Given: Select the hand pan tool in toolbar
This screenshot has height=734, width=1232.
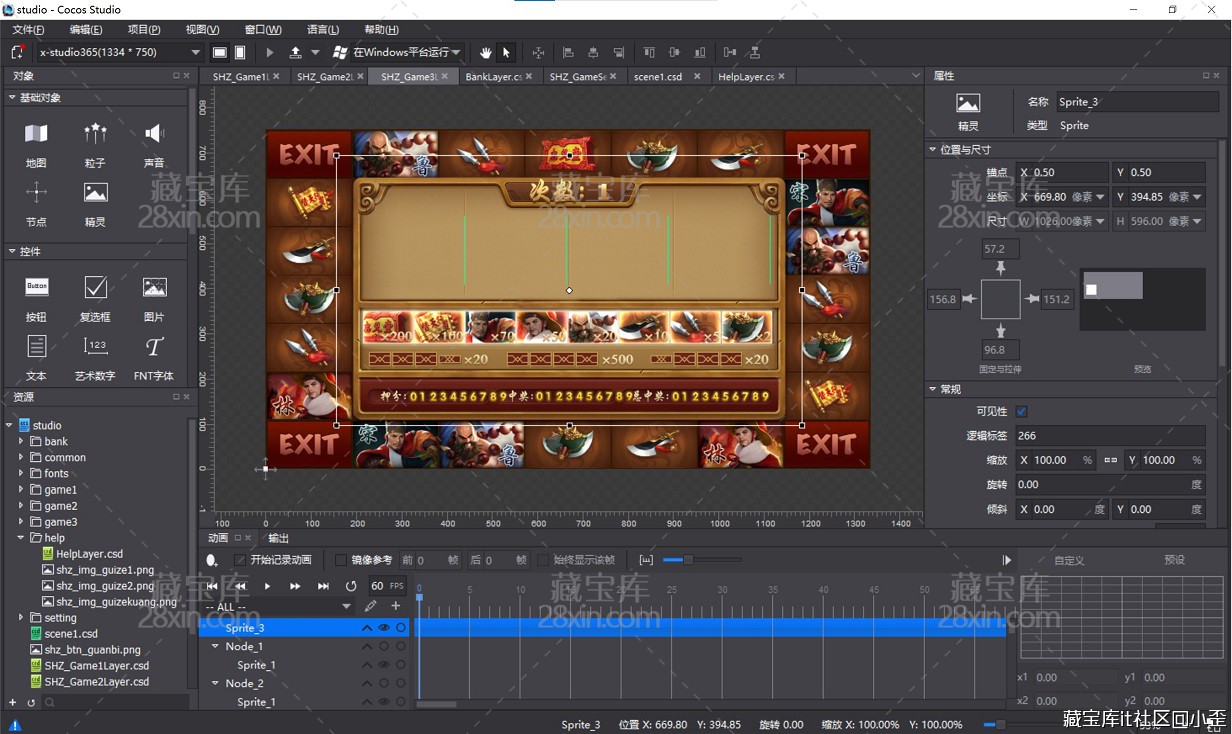Looking at the screenshot, I should [x=486, y=52].
